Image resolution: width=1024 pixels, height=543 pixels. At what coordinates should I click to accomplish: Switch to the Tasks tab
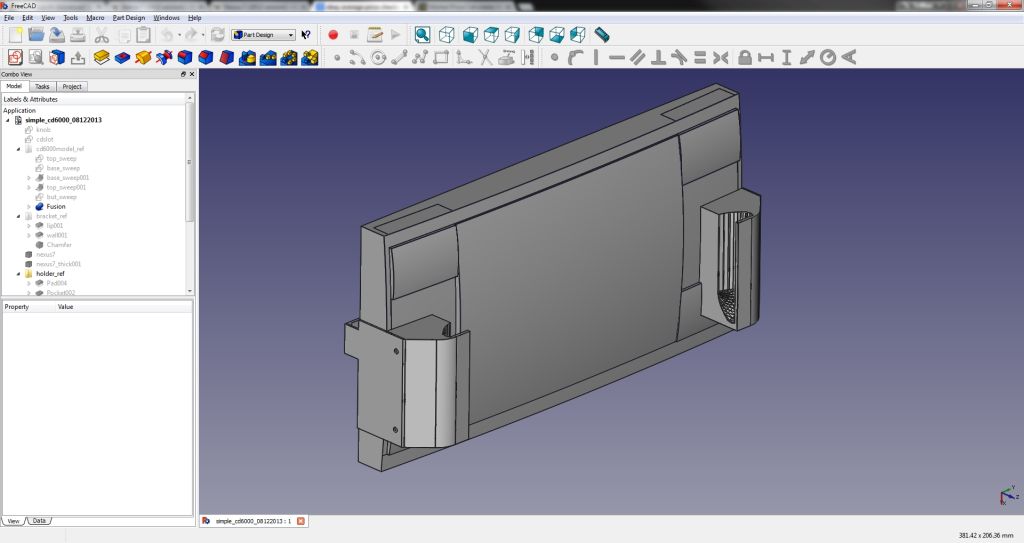point(42,86)
